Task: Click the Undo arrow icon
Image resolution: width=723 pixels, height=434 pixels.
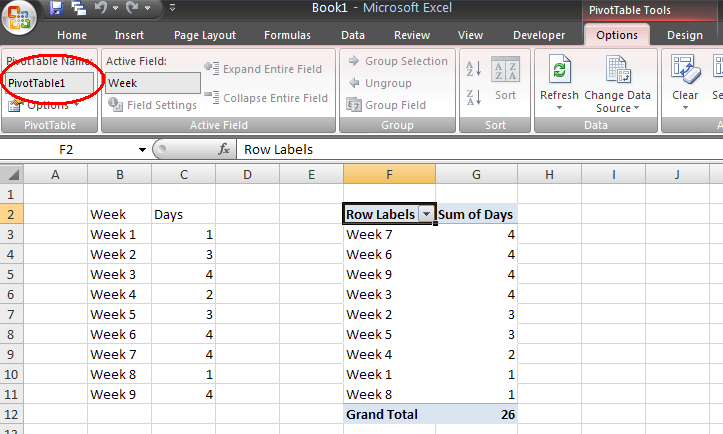Action: coord(100,8)
